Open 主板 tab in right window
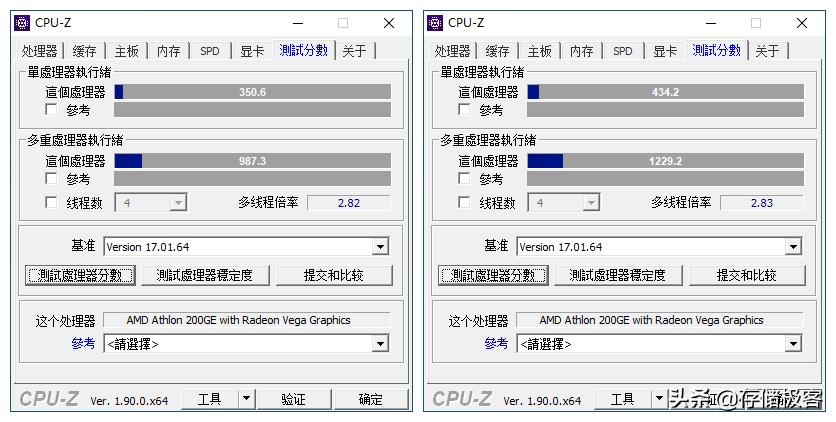 coord(540,51)
